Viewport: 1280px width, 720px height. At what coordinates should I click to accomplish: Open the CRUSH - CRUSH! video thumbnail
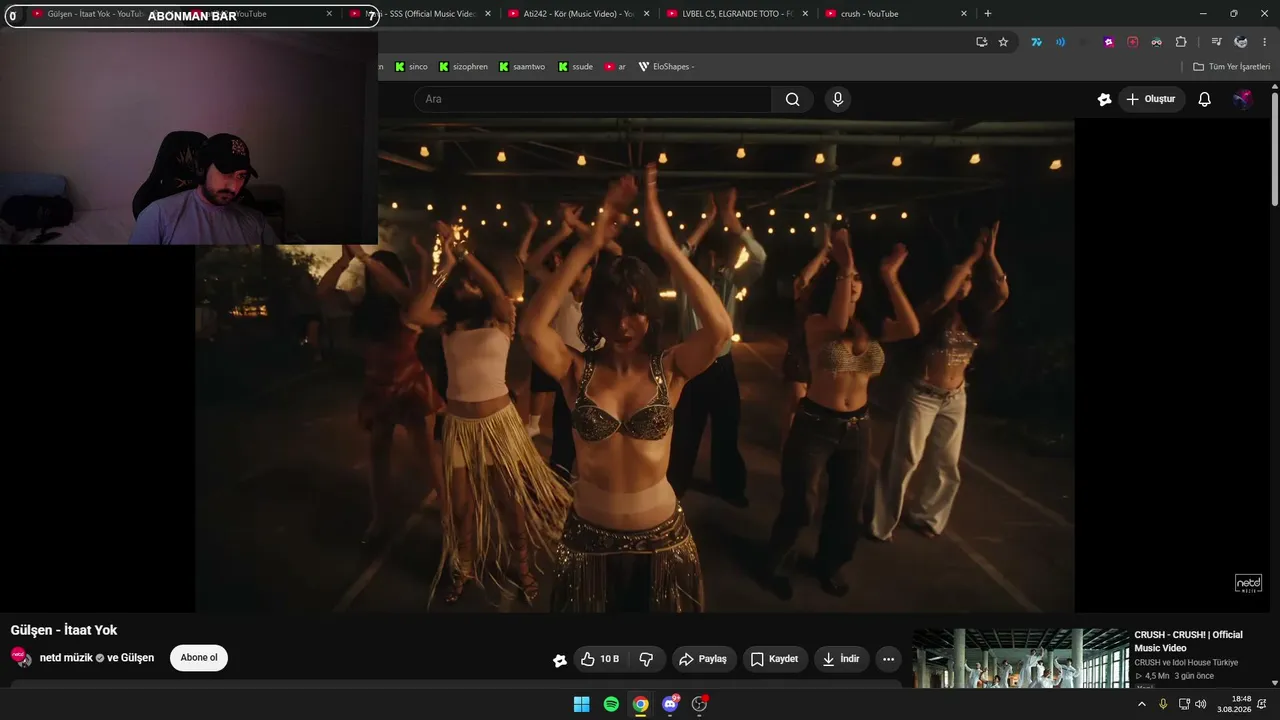[1020, 658]
